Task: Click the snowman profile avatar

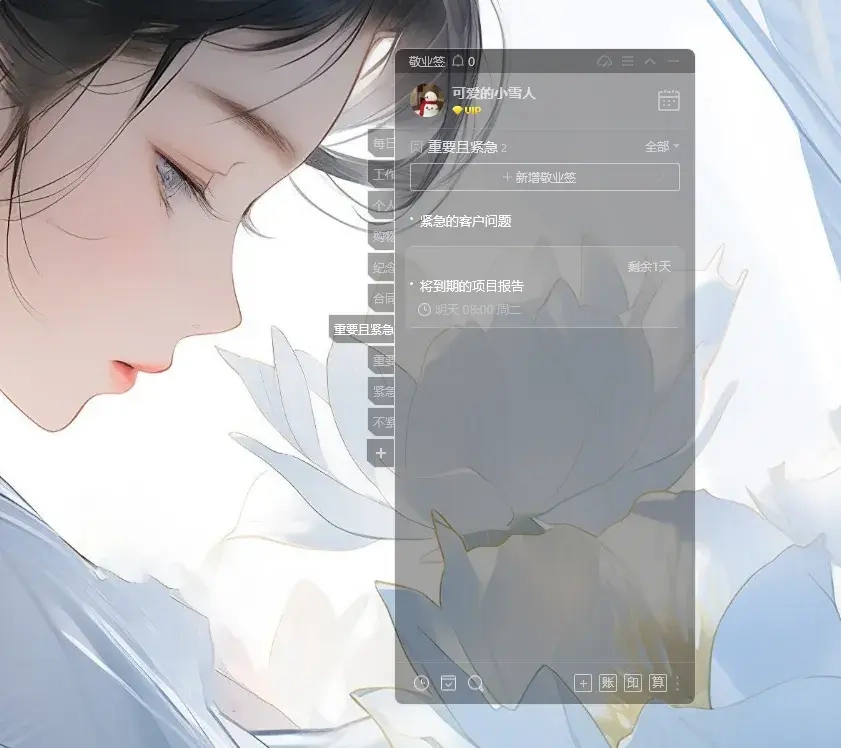Action: click(x=427, y=100)
